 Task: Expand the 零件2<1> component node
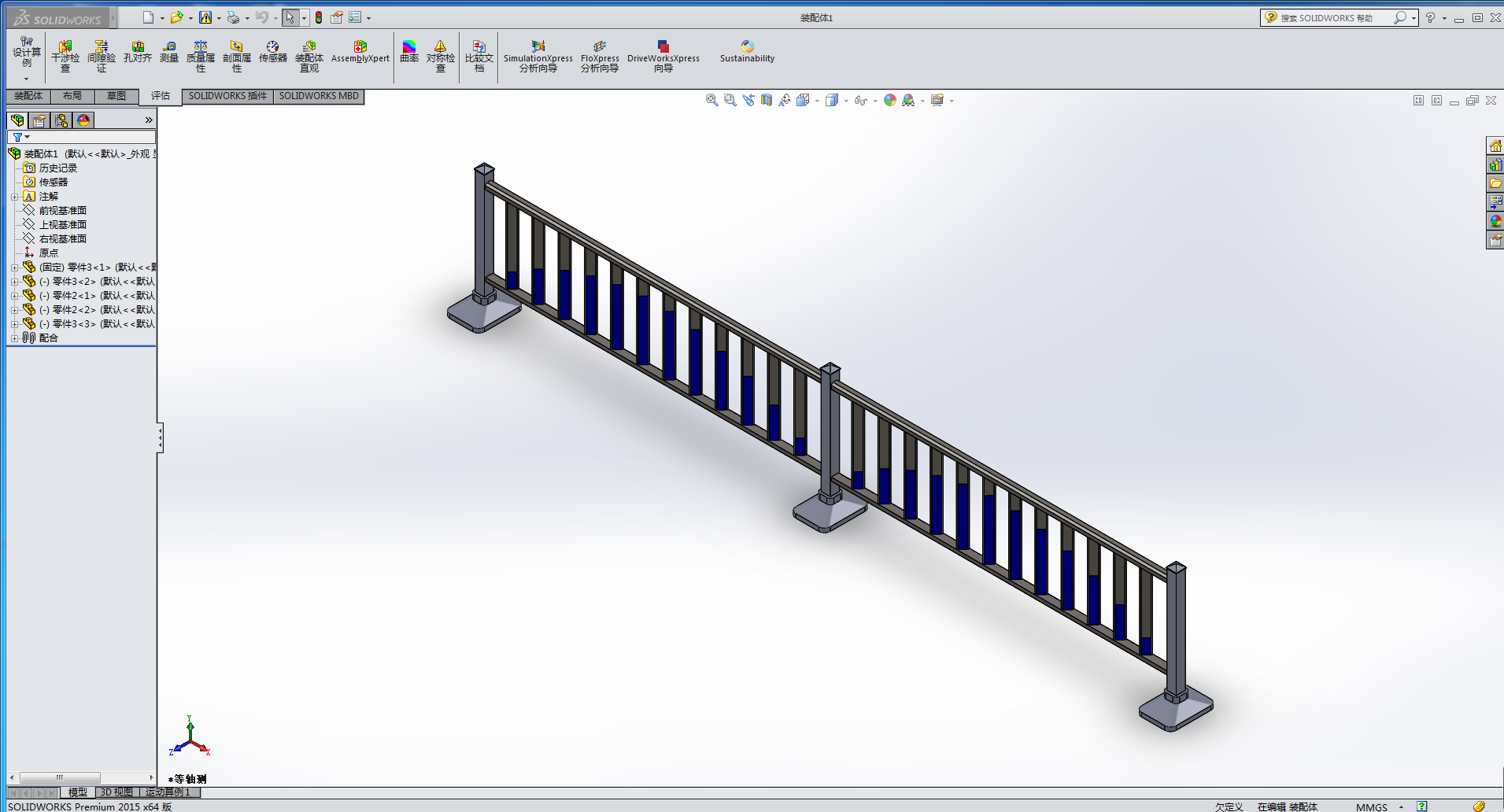pyautogui.click(x=14, y=296)
